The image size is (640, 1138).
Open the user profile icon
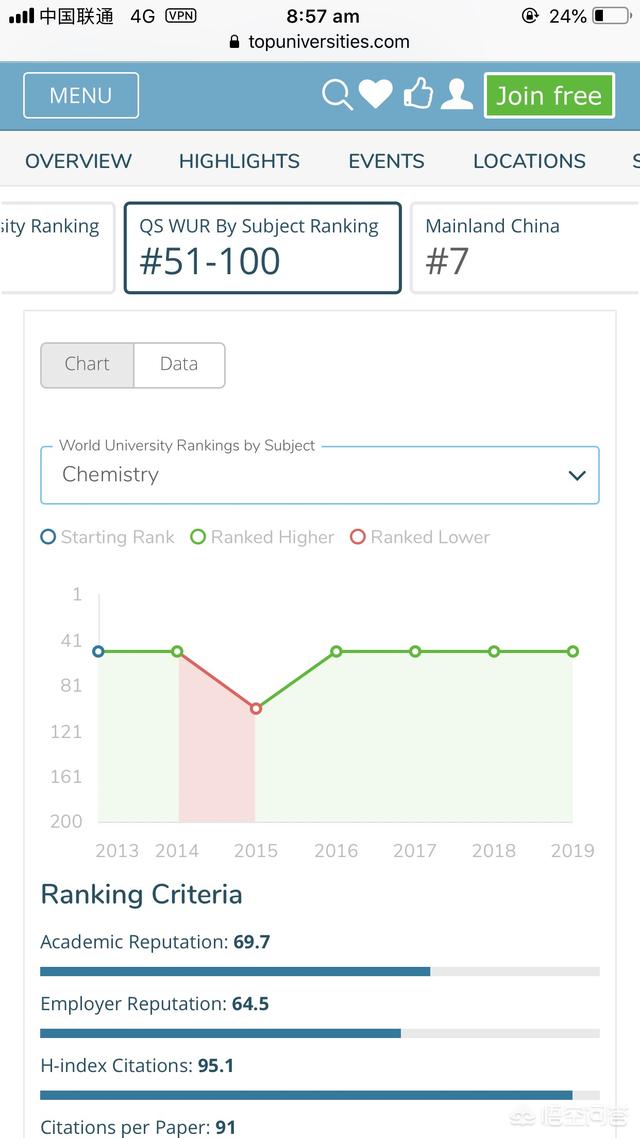(457, 94)
